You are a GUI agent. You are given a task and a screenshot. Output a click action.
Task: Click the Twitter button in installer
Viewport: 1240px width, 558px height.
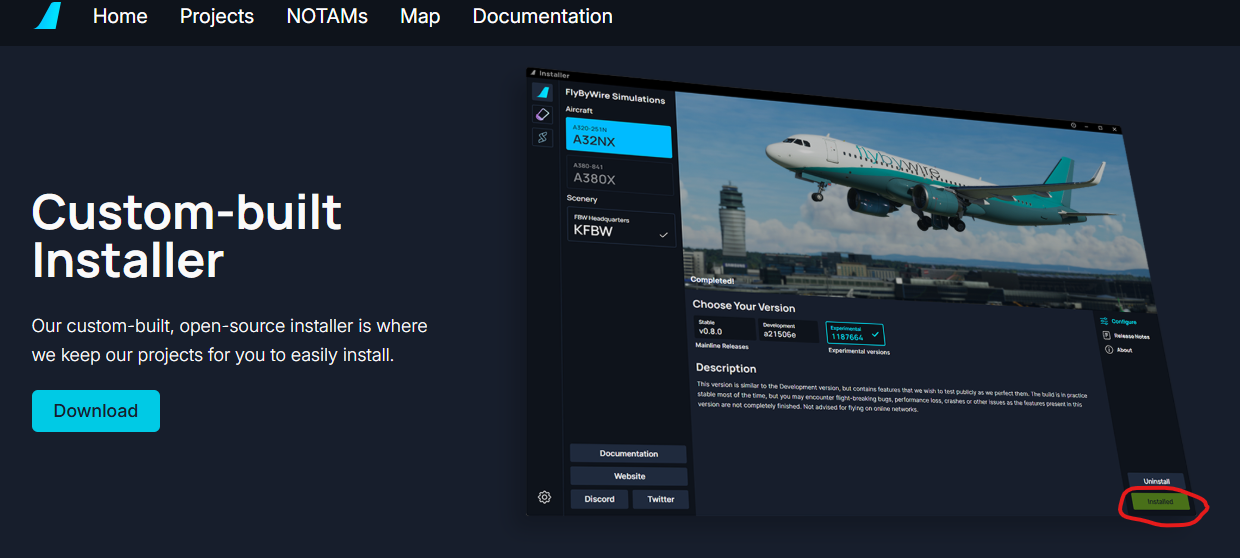tap(661, 499)
